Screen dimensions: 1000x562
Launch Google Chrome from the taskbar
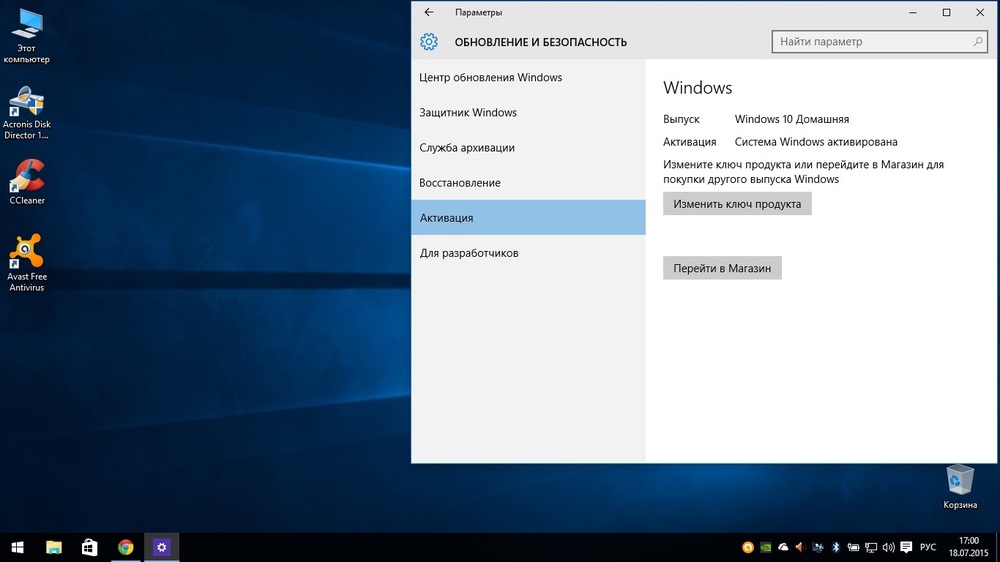[125, 547]
